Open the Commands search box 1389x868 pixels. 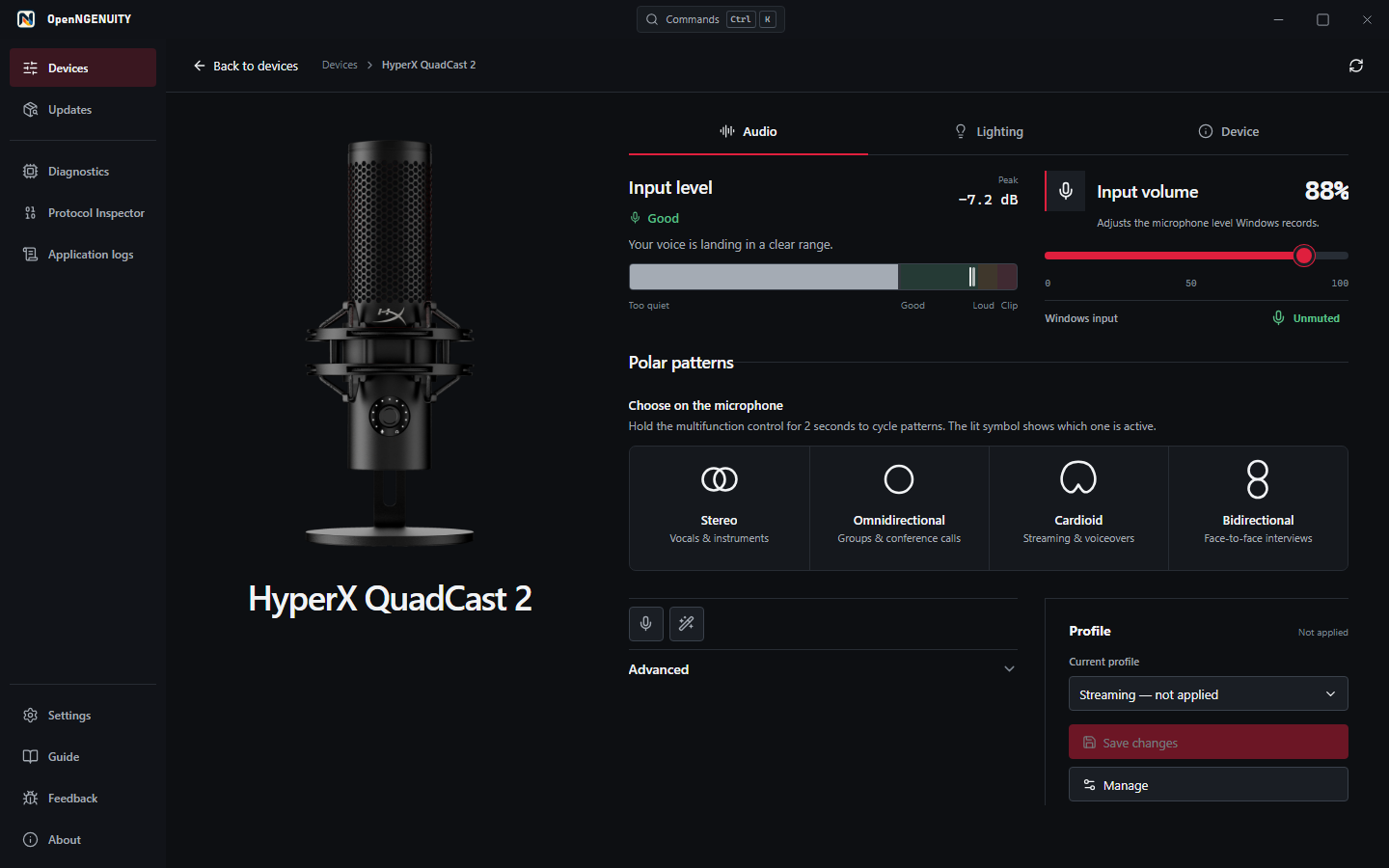[x=711, y=19]
